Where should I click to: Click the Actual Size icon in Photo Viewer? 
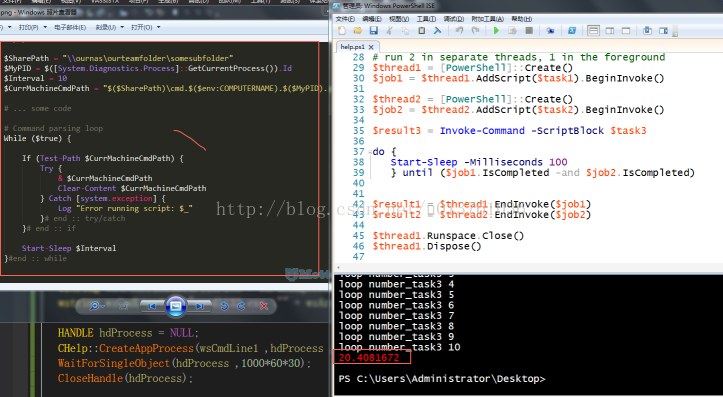tap(123, 306)
